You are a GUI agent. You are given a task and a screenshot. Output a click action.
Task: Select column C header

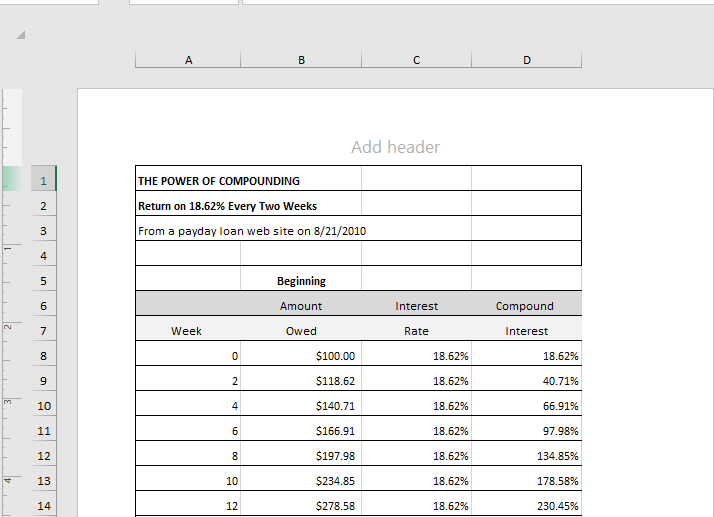pos(417,60)
